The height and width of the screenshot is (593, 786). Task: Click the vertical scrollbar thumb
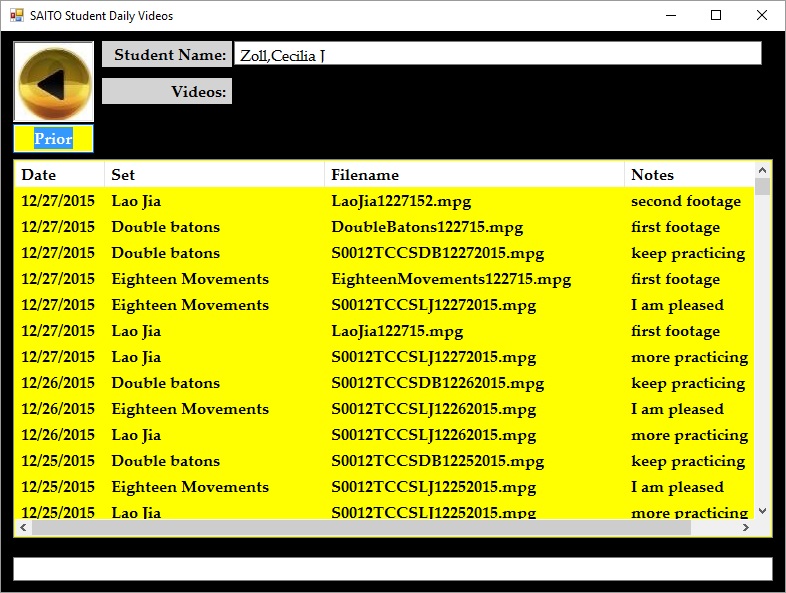tap(763, 187)
